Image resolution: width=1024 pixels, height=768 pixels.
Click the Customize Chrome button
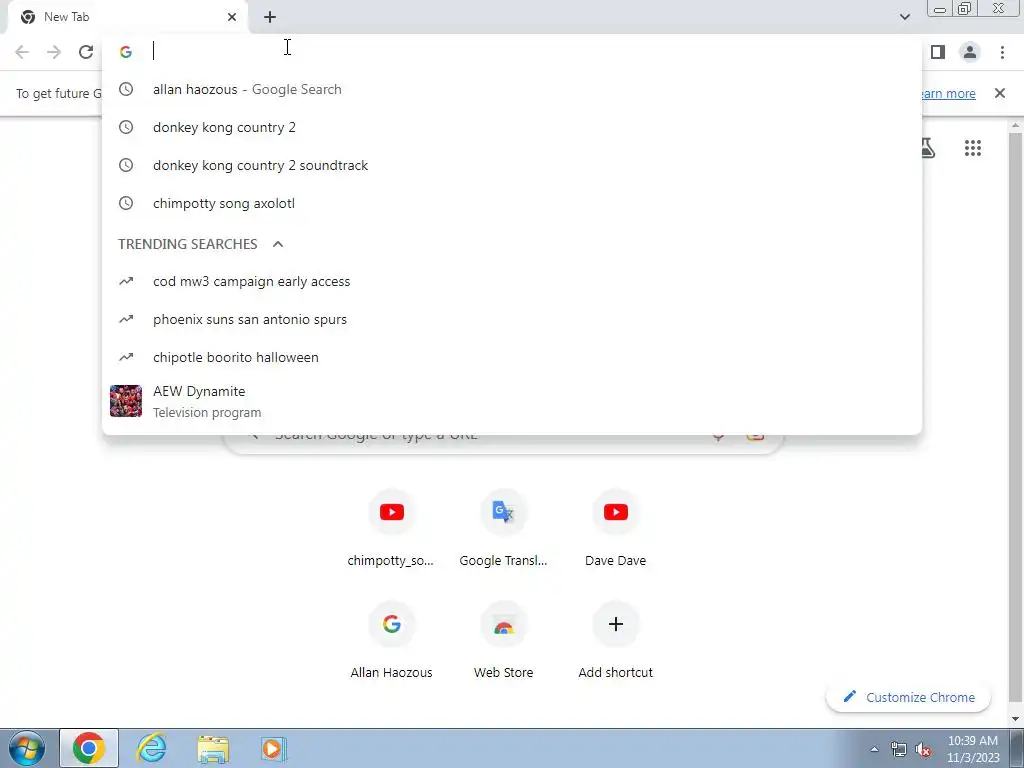pyautogui.click(x=908, y=697)
